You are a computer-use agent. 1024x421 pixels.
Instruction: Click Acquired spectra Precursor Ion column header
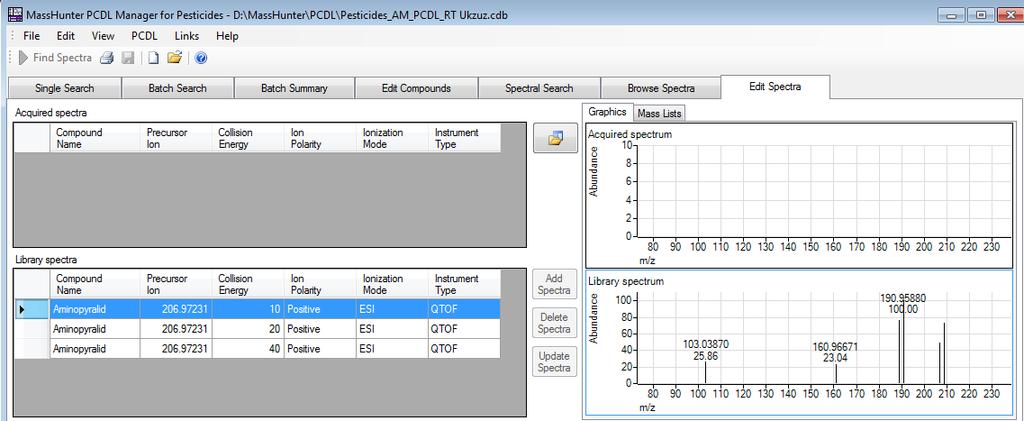point(176,138)
